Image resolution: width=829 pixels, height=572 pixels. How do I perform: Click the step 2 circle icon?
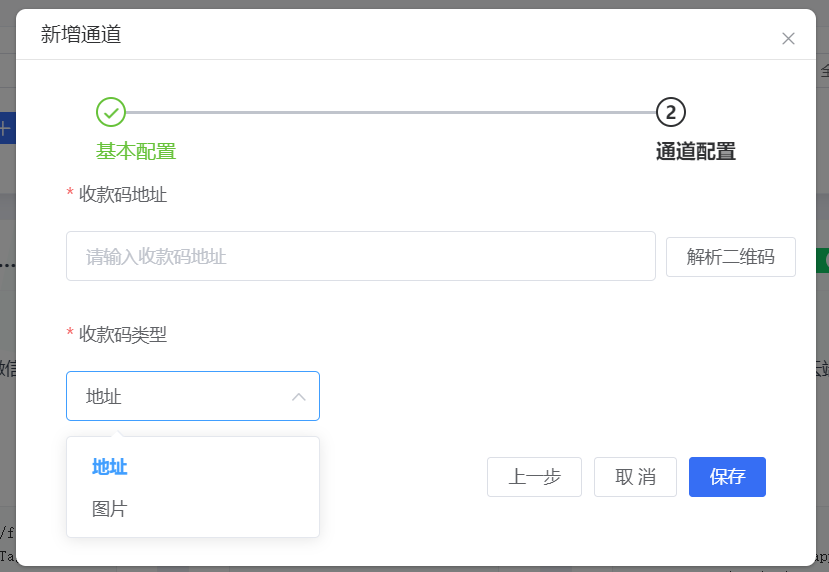point(670,112)
